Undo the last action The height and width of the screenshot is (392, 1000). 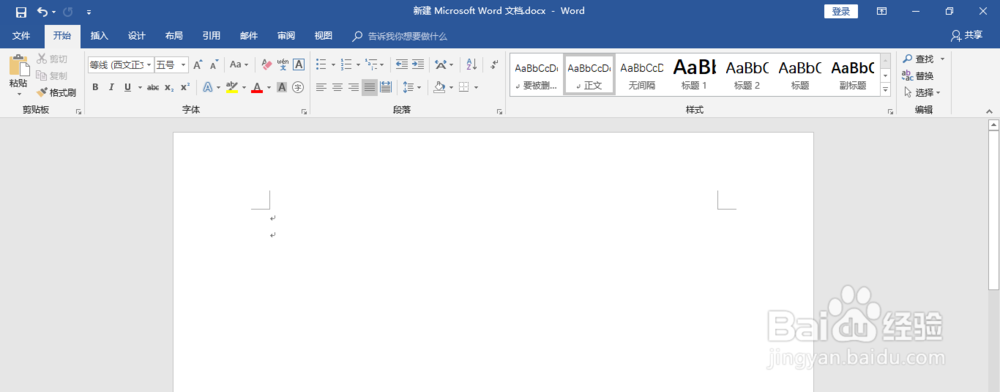42,12
